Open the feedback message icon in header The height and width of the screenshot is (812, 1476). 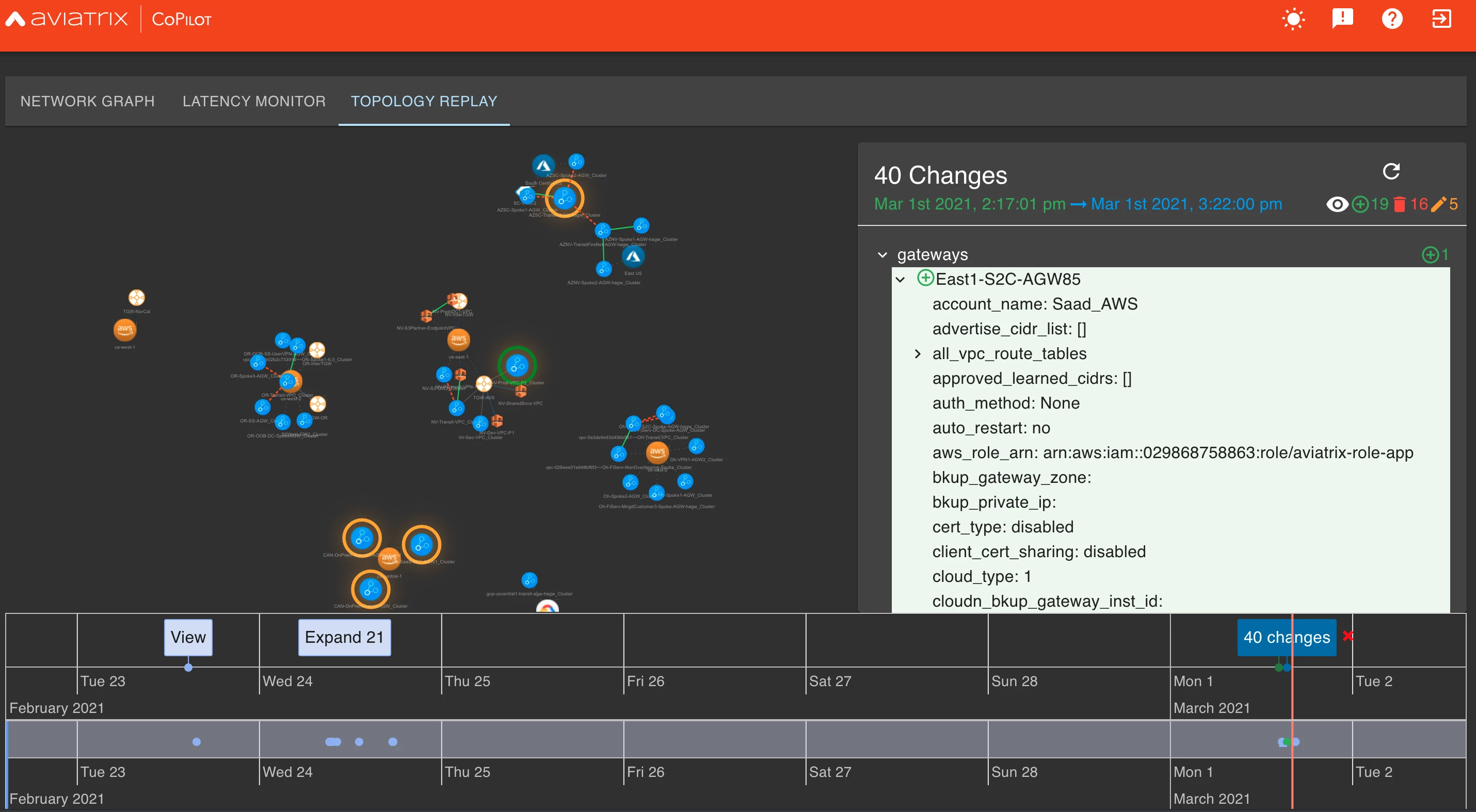pyautogui.click(x=1342, y=19)
